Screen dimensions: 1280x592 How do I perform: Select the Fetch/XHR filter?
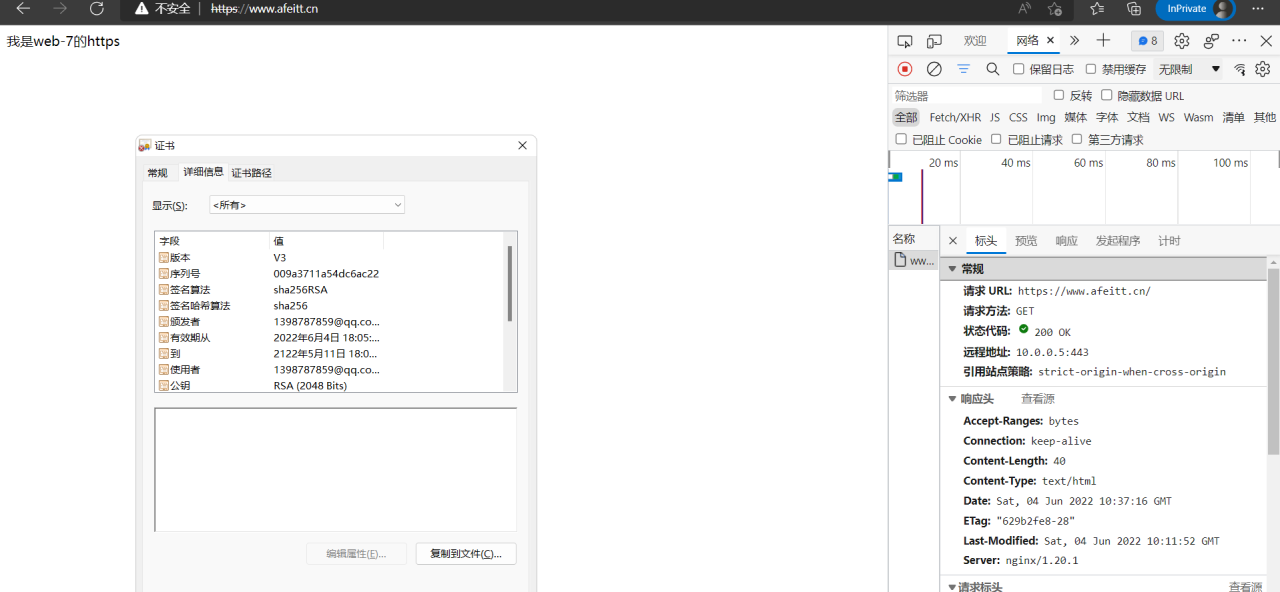click(x=954, y=117)
